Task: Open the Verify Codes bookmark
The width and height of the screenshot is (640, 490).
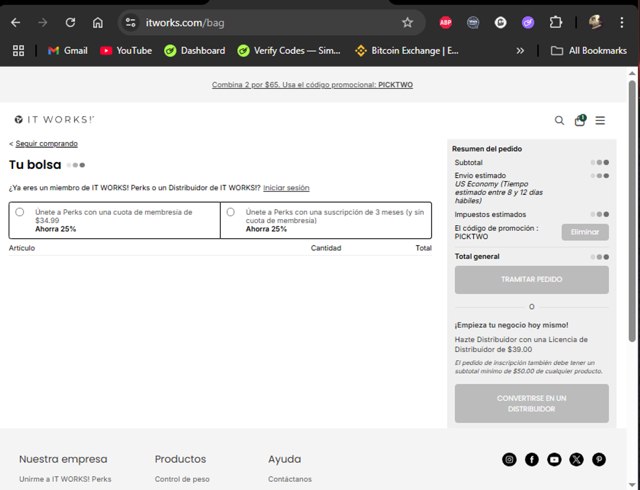Action: (289, 51)
